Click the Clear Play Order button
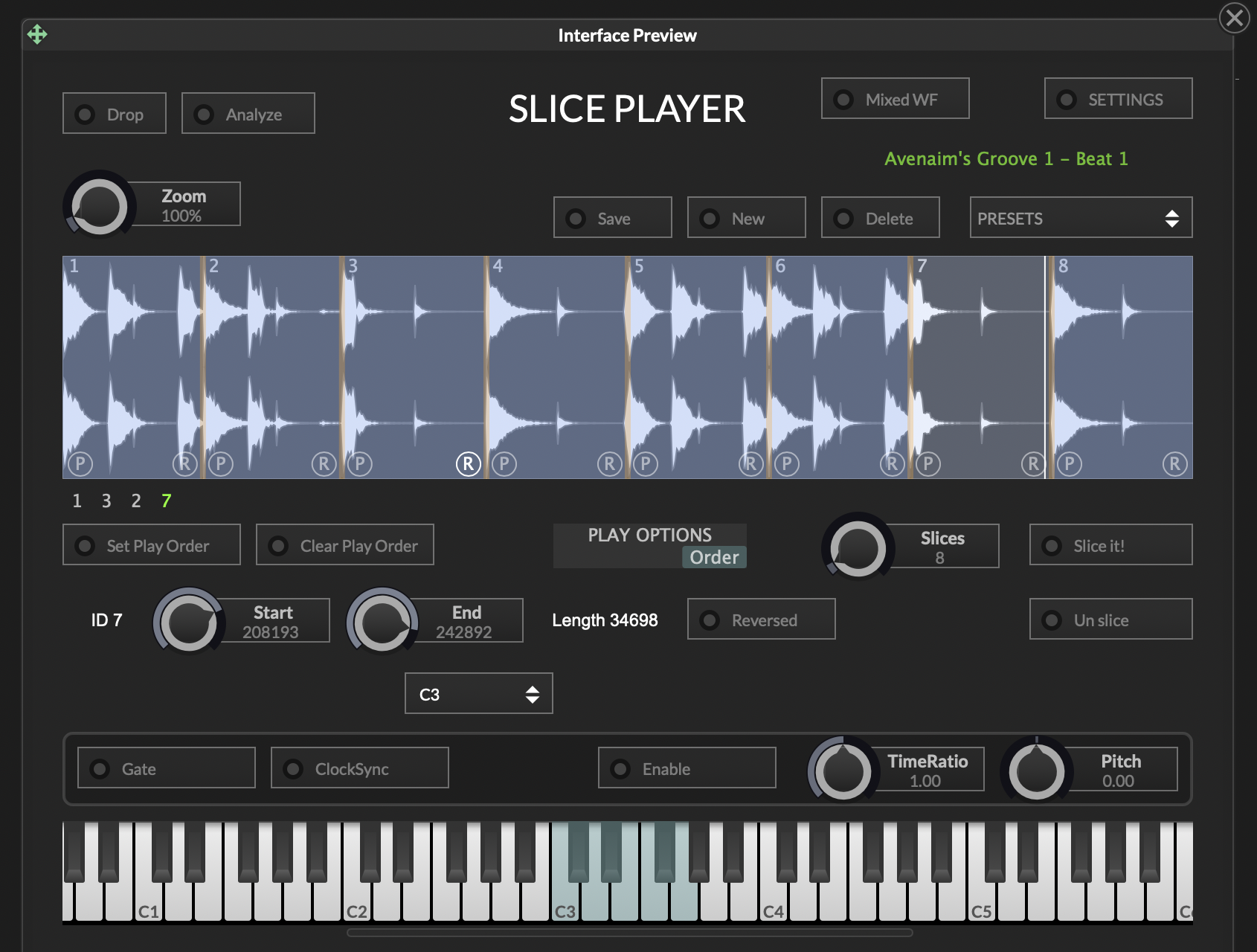This screenshot has height=952, width=1257. pos(345,544)
